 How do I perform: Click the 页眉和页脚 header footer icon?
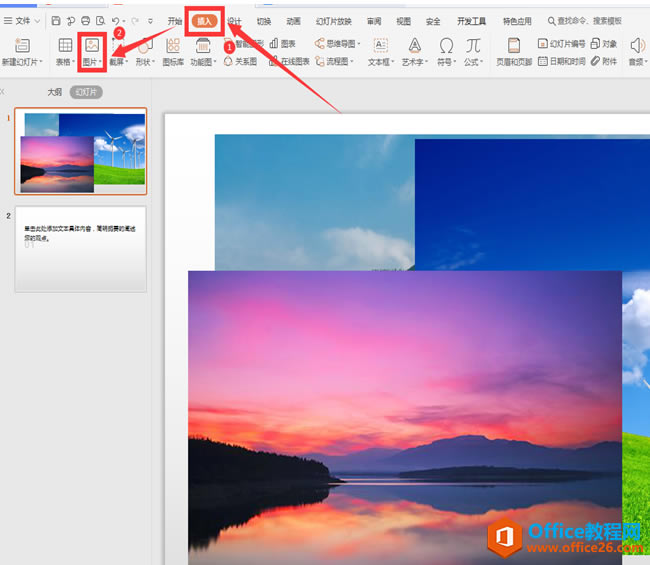(514, 45)
